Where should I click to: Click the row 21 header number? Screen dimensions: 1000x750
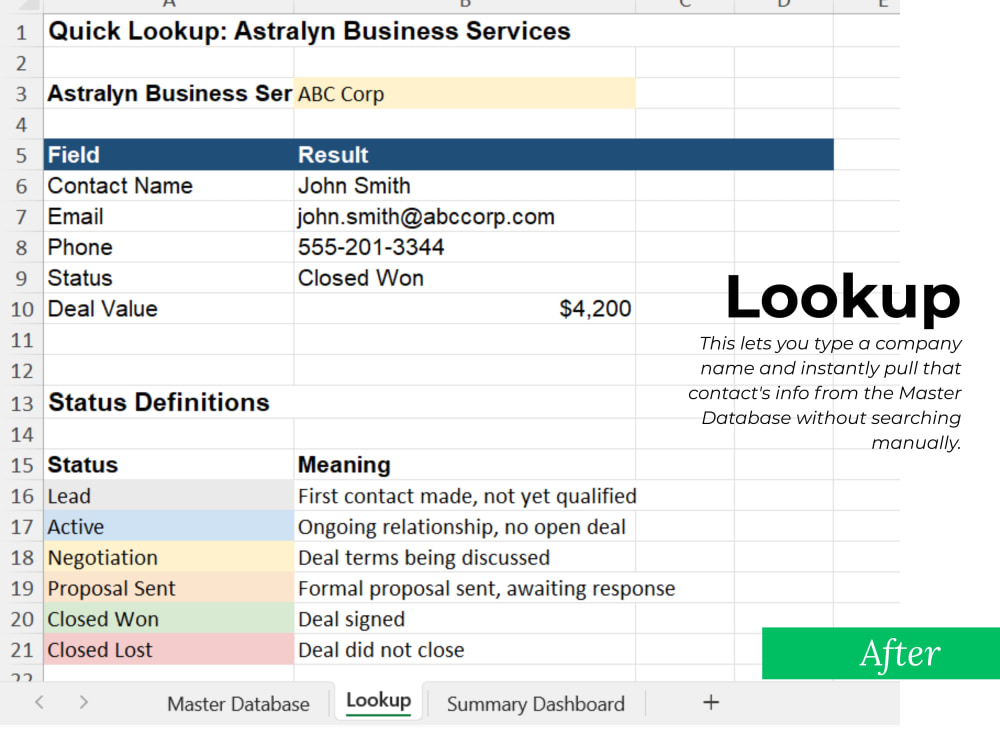point(22,650)
